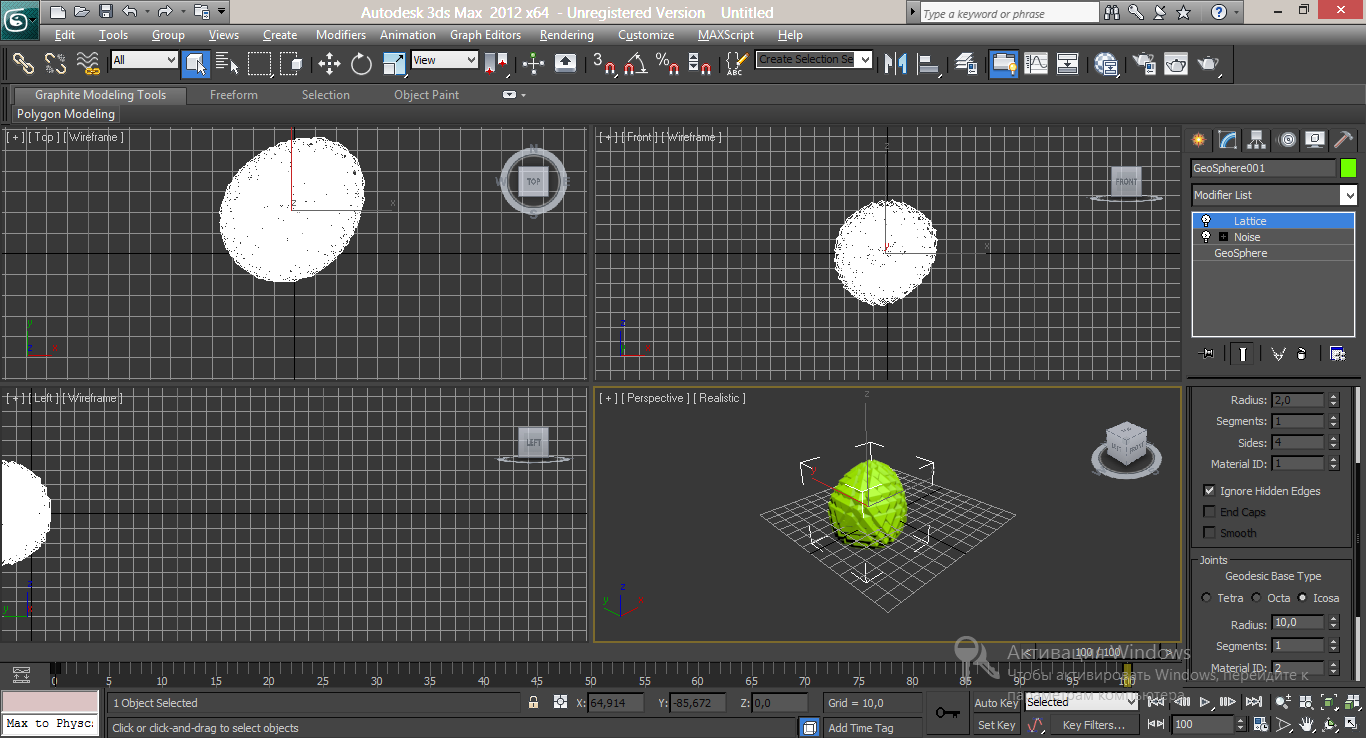The width and height of the screenshot is (1366, 738).
Task: Click the Polygon Modeling panel button
Action: (66, 114)
